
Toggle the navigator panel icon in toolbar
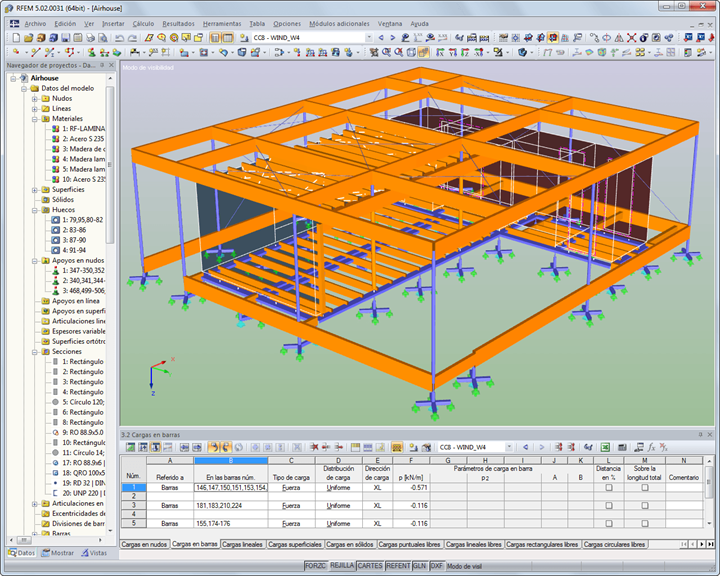[215, 38]
